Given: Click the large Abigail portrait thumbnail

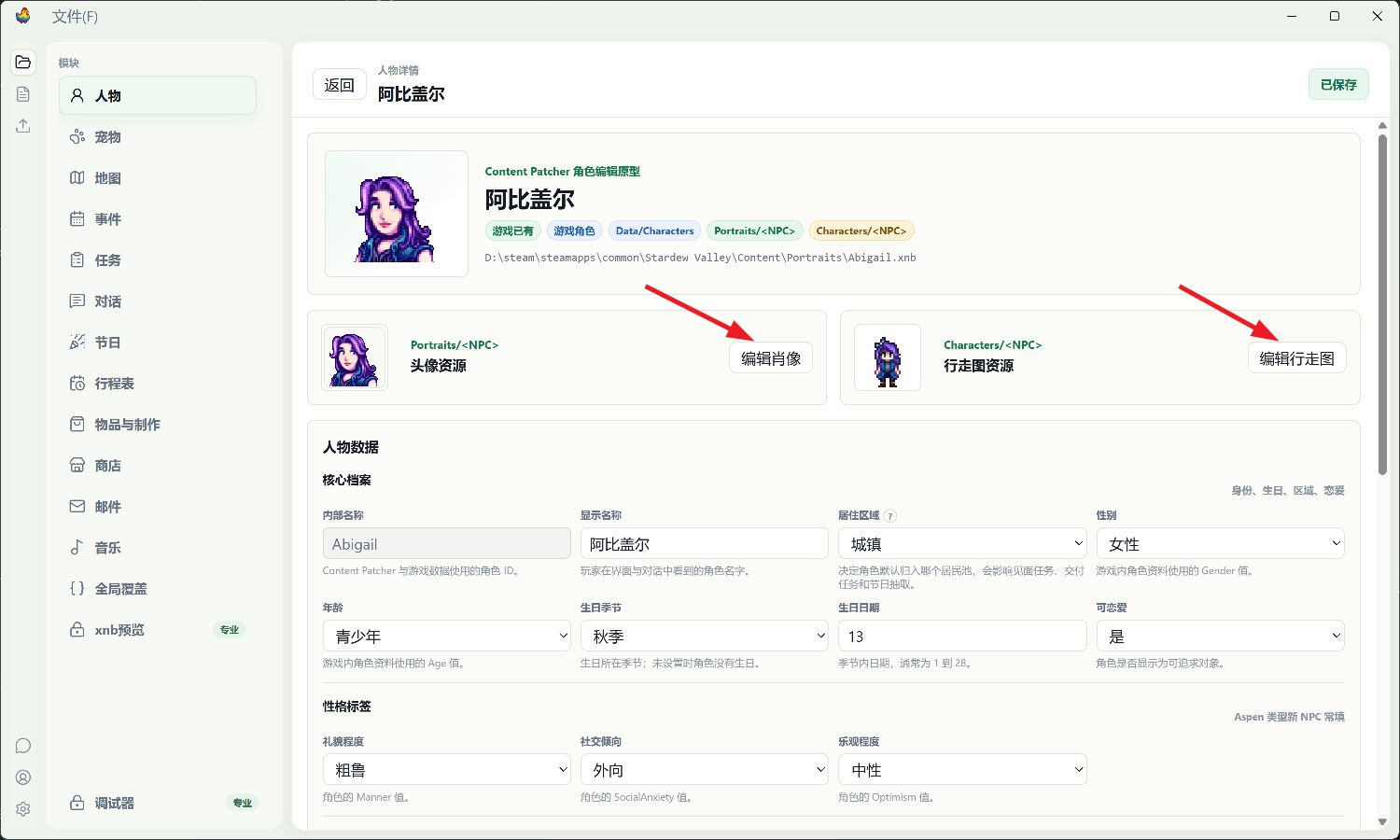Looking at the screenshot, I should 397,214.
